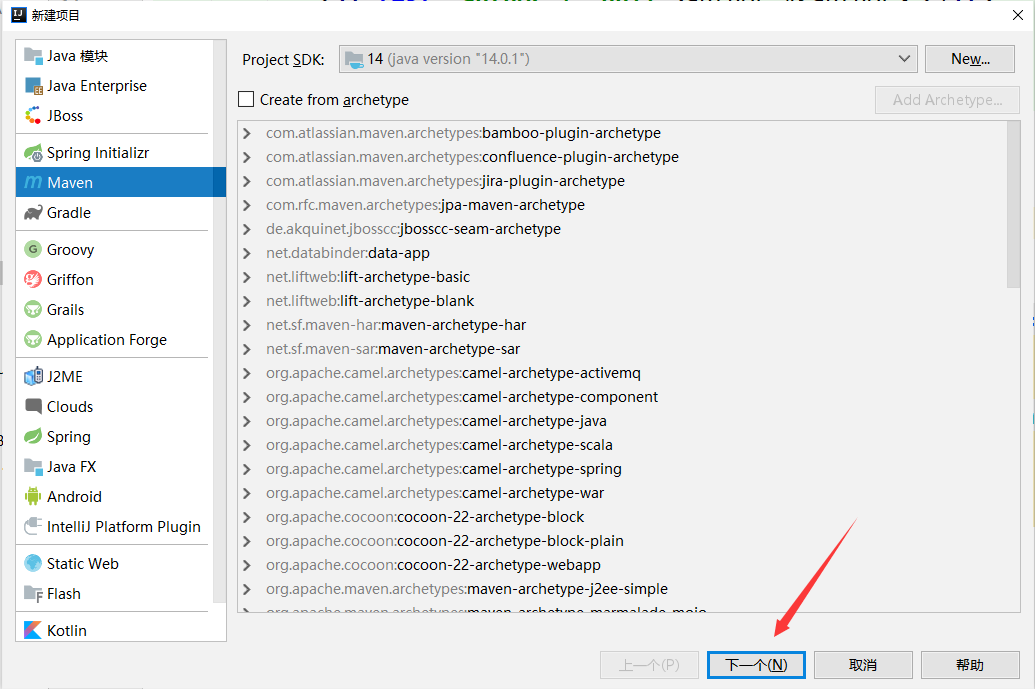Expand jbosscc-seam-archetype entry
The width and height of the screenshot is (1035, 689).
click(247, 229)
